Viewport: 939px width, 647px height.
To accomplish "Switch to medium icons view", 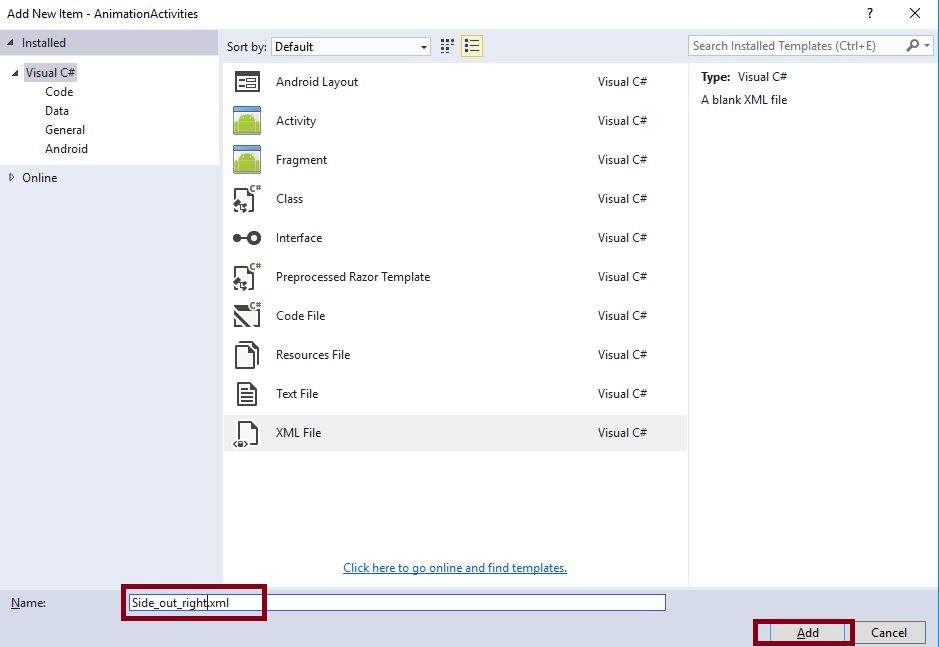I will pos(447,46).
